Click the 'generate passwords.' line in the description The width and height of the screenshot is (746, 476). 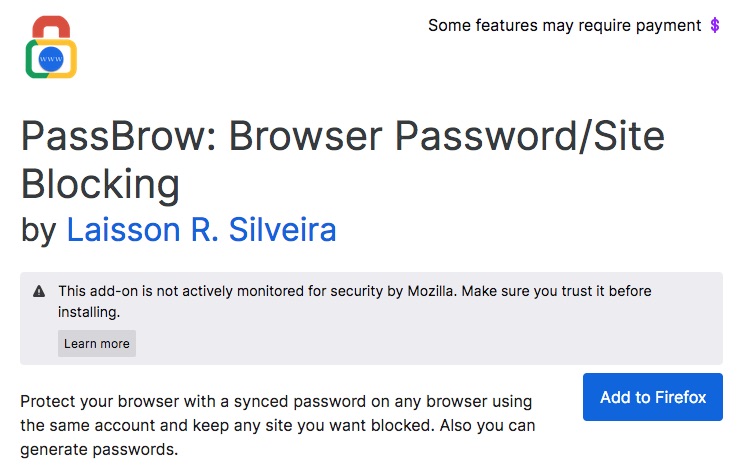[x=99, y=449]
